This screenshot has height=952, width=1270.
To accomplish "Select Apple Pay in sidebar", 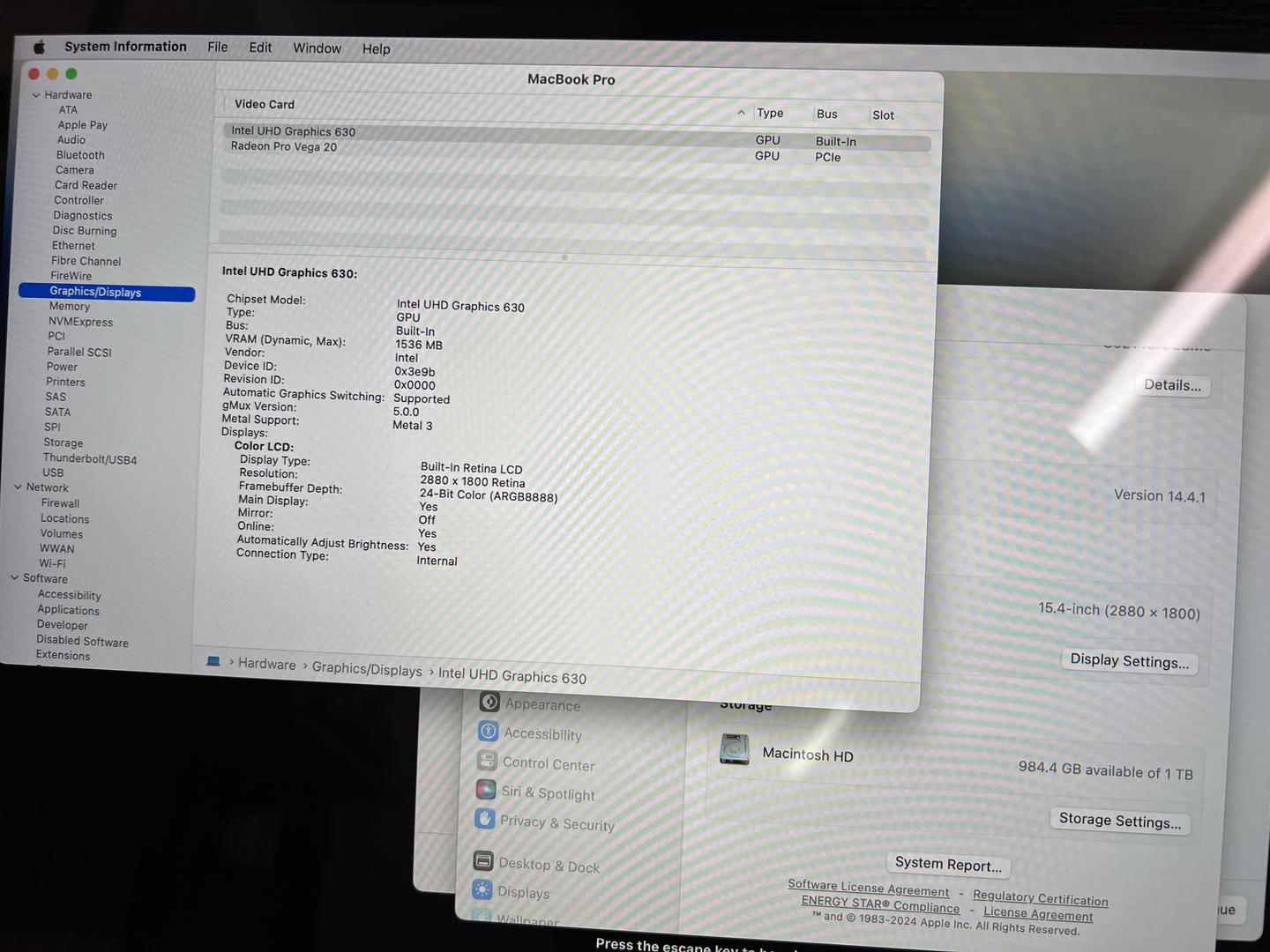I will pos(82,125).
